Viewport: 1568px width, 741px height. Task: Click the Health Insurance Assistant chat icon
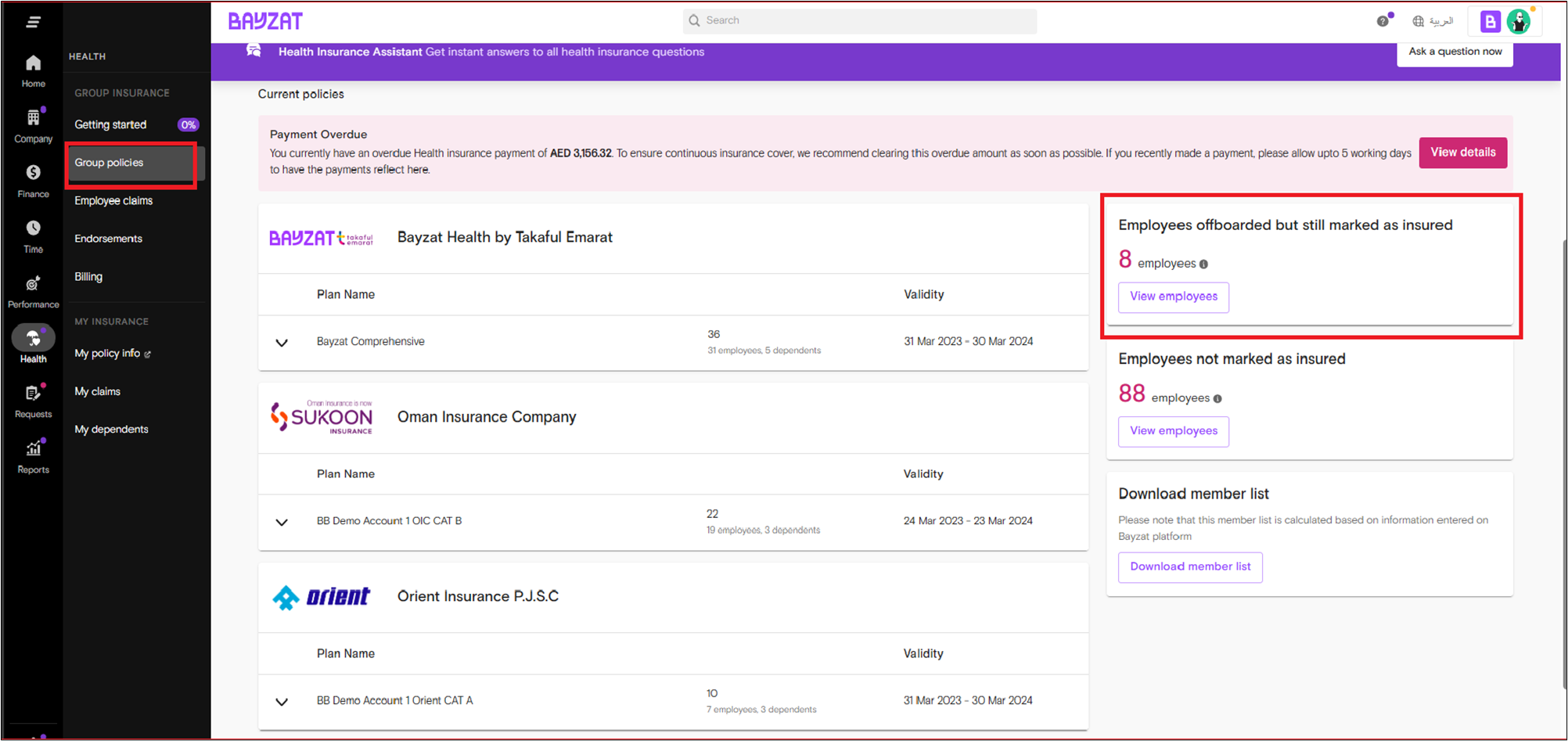tap(254, 51)
